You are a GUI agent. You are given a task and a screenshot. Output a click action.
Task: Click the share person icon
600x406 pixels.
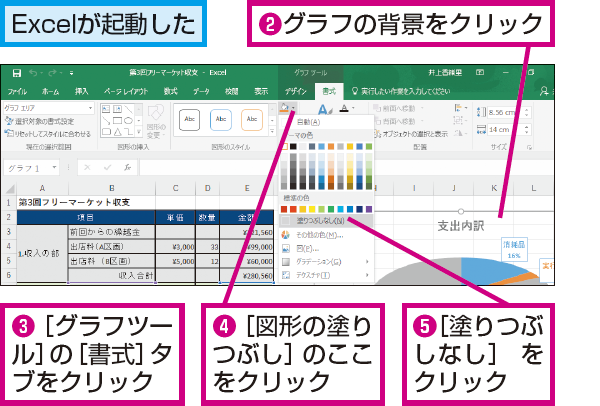tap(544, 91)
